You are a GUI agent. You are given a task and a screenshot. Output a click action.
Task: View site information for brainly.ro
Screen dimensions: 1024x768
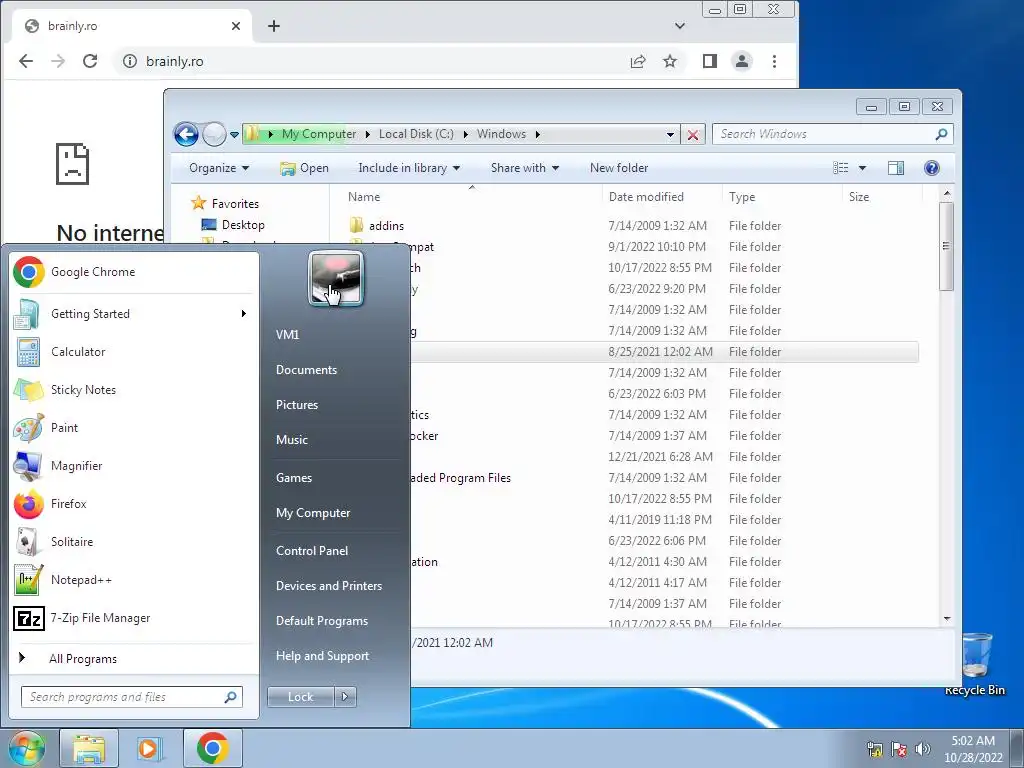point(130,61)
